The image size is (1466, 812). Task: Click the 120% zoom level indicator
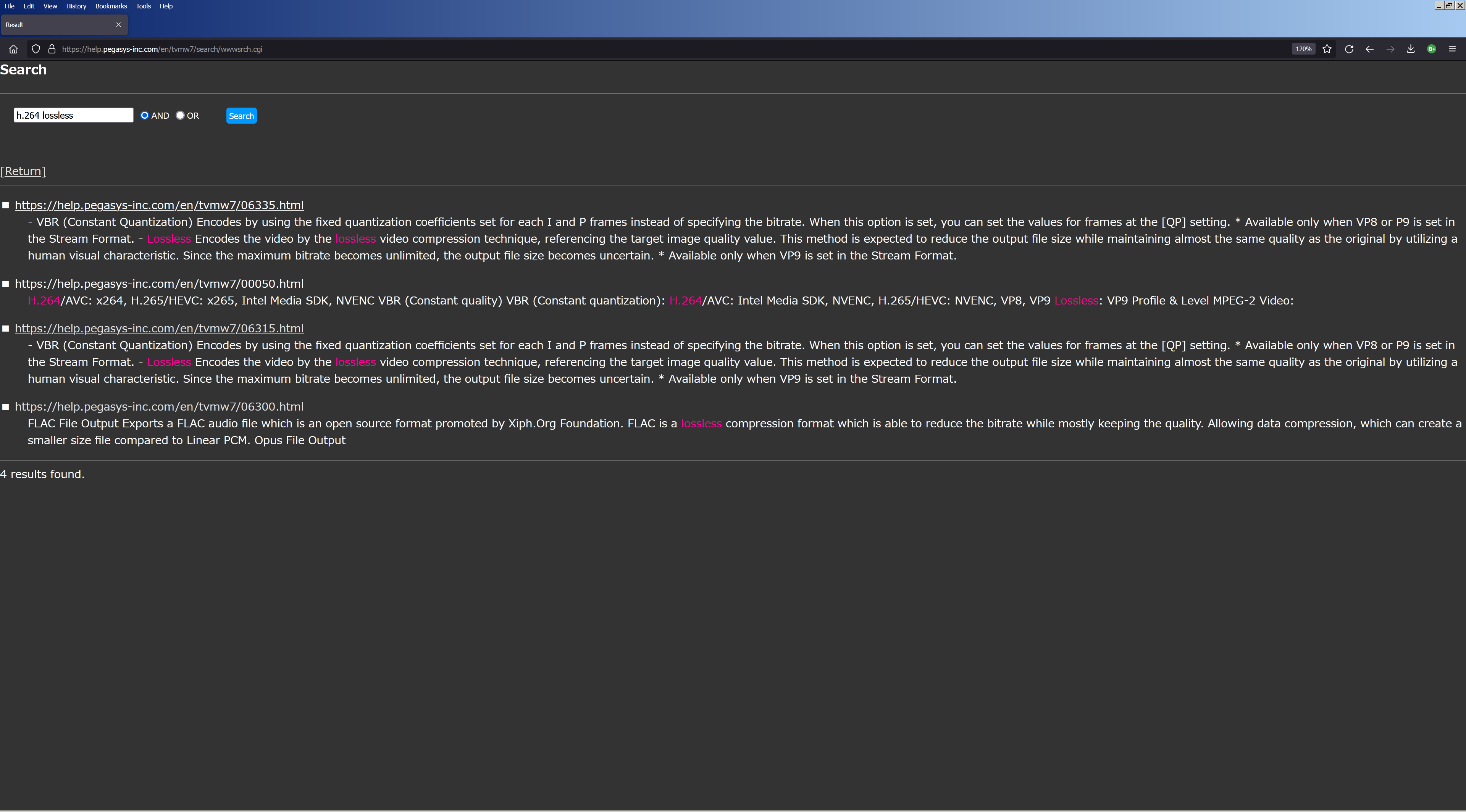(1303, 49)
